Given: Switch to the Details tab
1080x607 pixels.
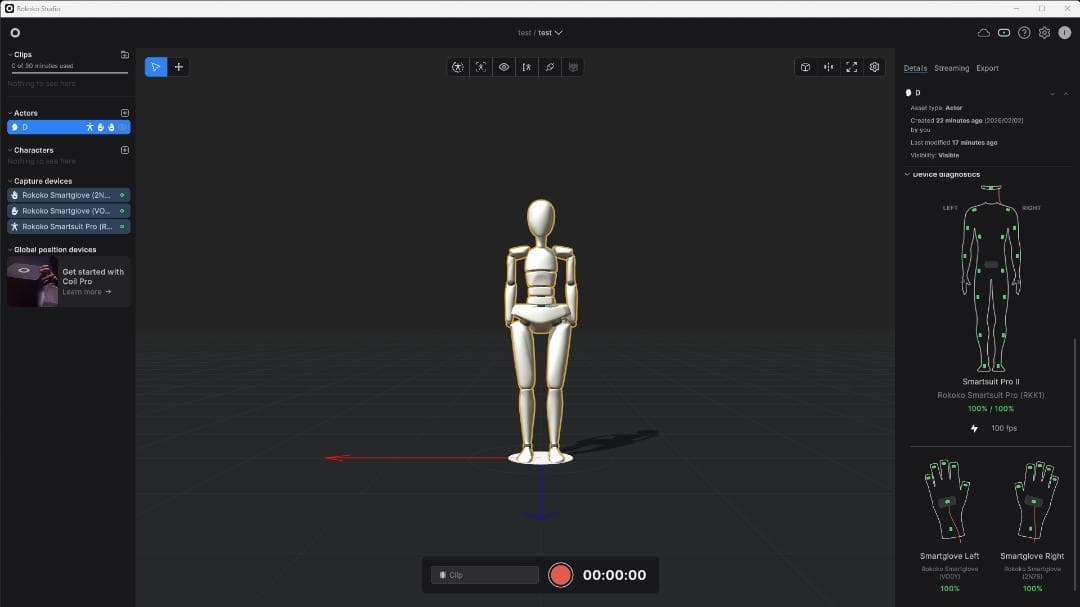Looking at the screenshot, I should (x=915, y=68).
